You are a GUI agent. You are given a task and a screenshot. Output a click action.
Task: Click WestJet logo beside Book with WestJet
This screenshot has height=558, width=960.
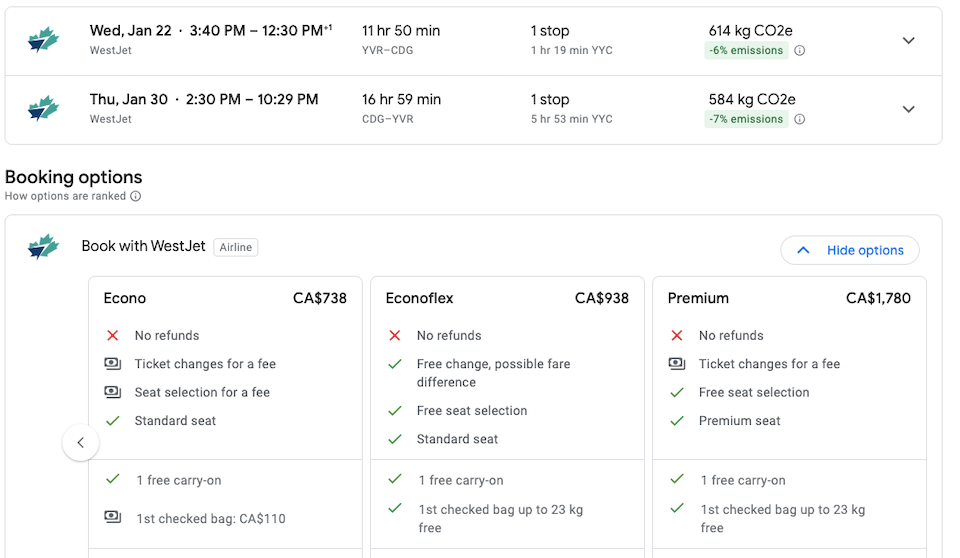coord(43,246)
